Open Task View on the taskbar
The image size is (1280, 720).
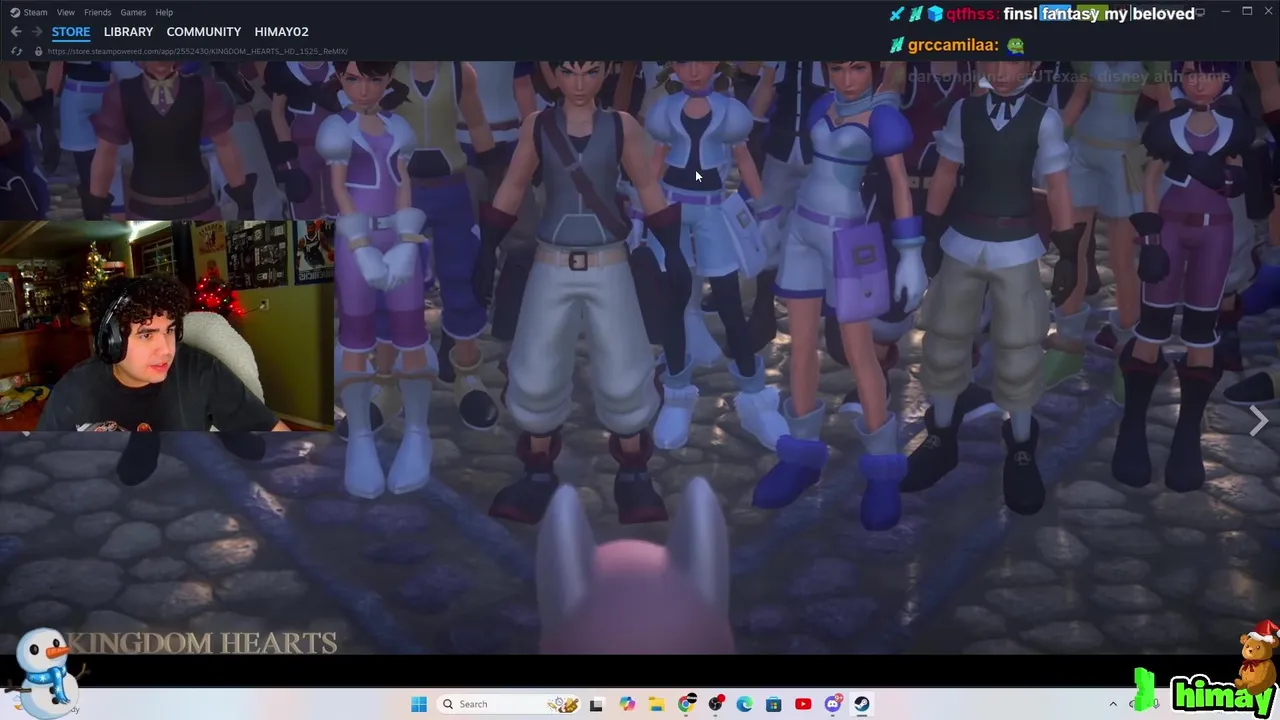pos(597,704)
